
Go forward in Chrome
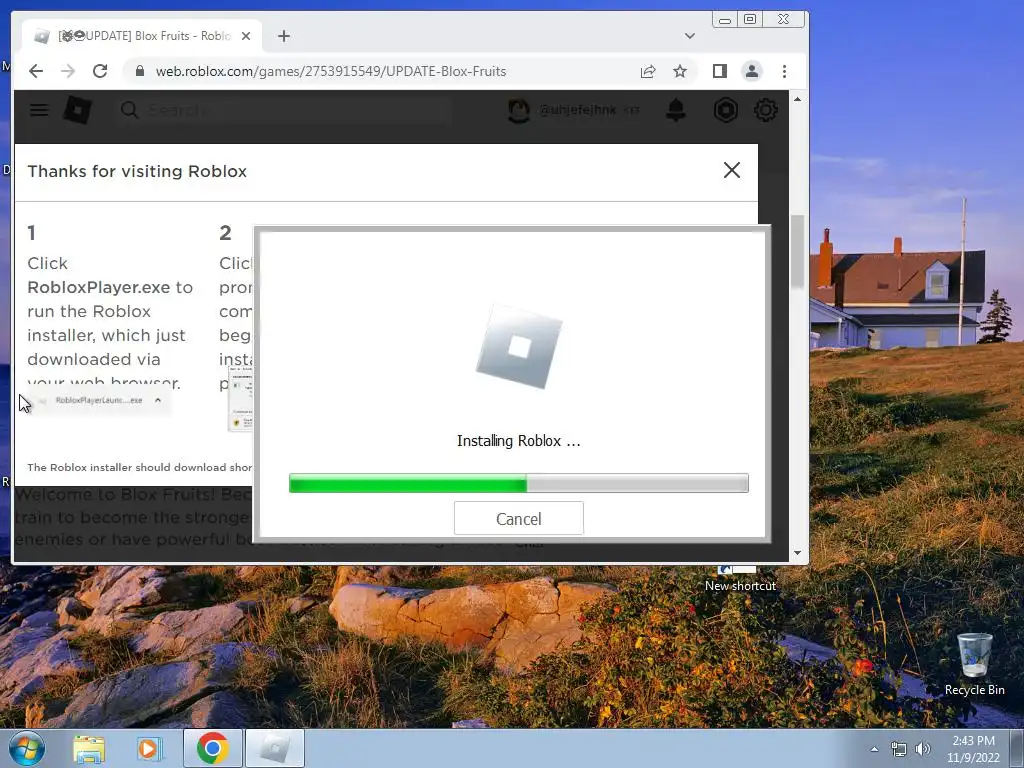pos(68,71)
